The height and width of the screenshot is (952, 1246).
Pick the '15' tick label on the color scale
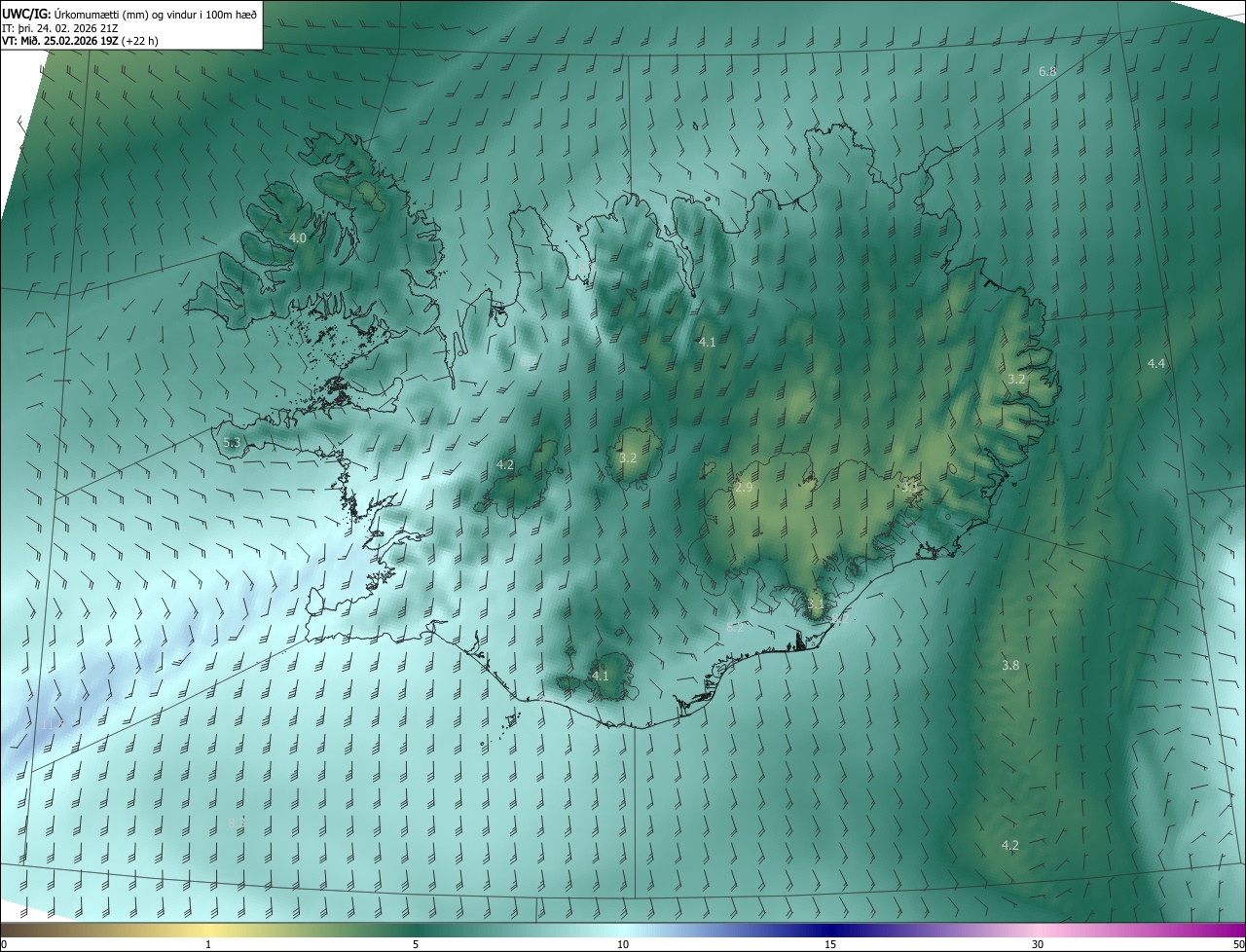point(830,944)
